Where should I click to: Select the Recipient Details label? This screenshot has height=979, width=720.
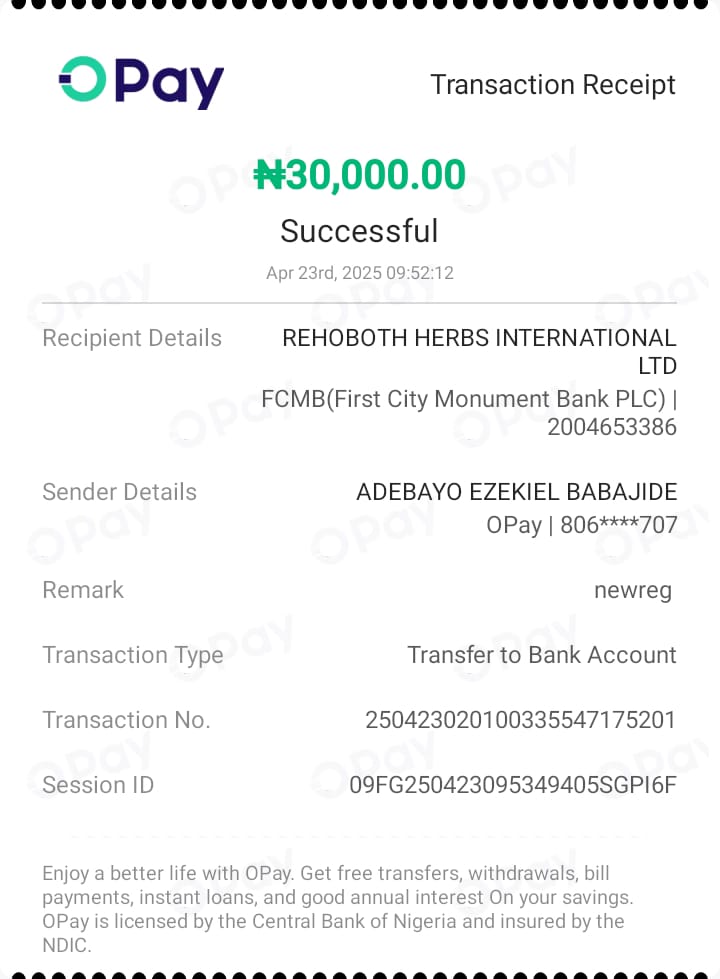(x=132, y=338)
